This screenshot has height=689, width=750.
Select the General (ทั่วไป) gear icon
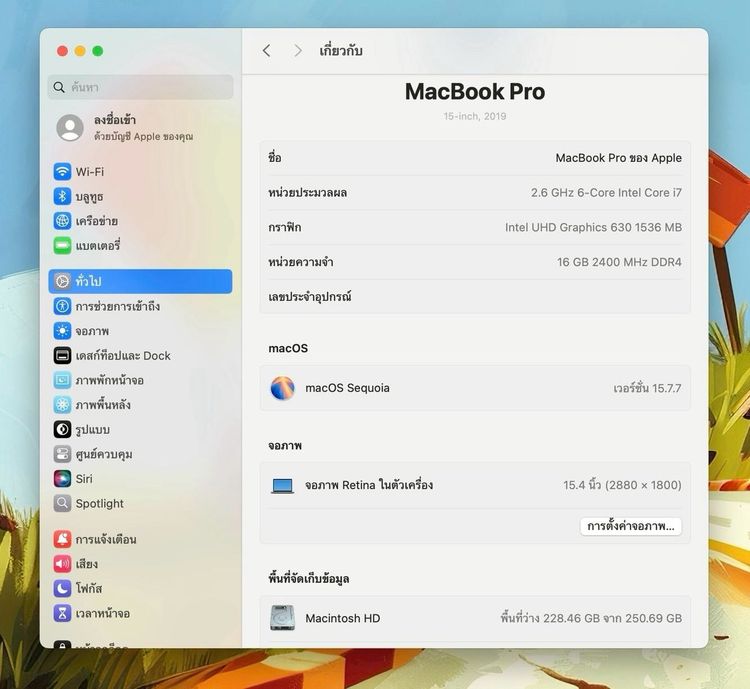62,281
